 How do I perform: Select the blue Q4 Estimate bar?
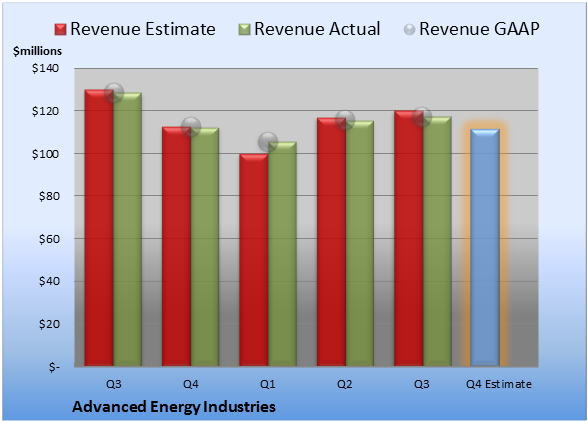(x=485, y=248)
